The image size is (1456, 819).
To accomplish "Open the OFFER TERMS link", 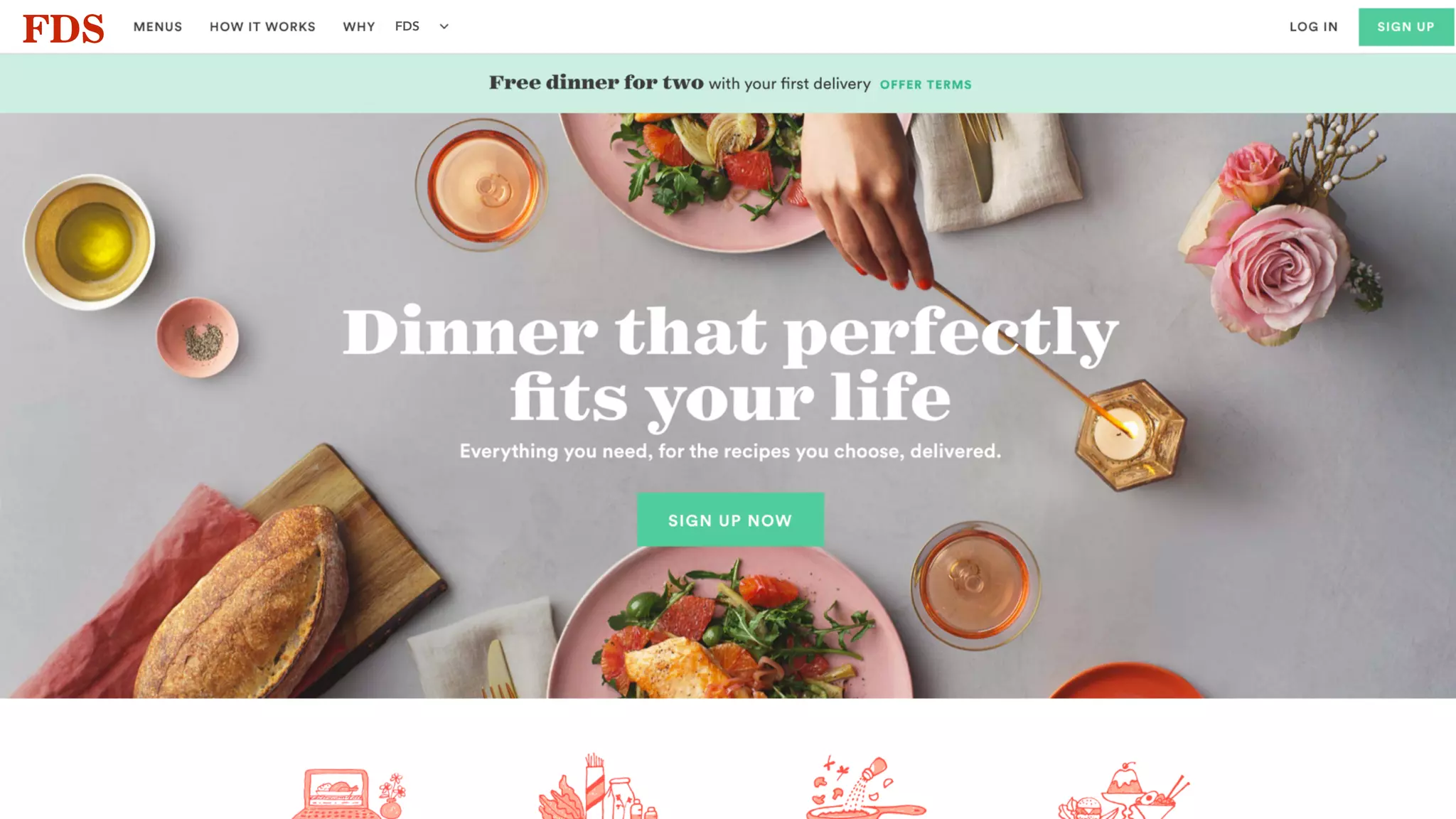I will pos(926,85).
